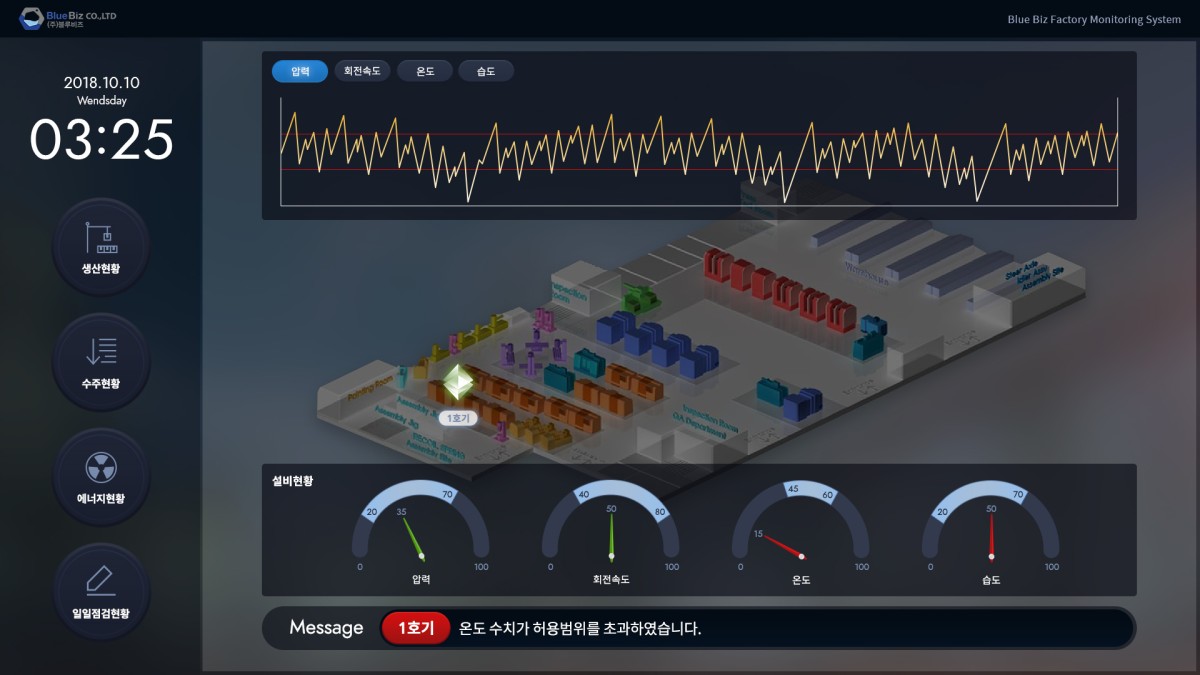Click the Blue Biz logo icon
The height and width of the screenshot is (675, 1200).
pyautogui.click(x=31, y=18)
